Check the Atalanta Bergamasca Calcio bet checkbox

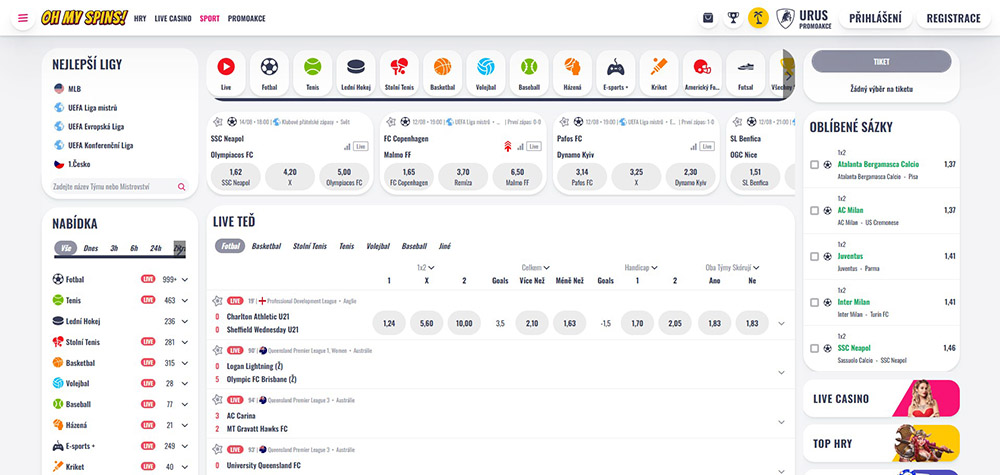[814, 164]
